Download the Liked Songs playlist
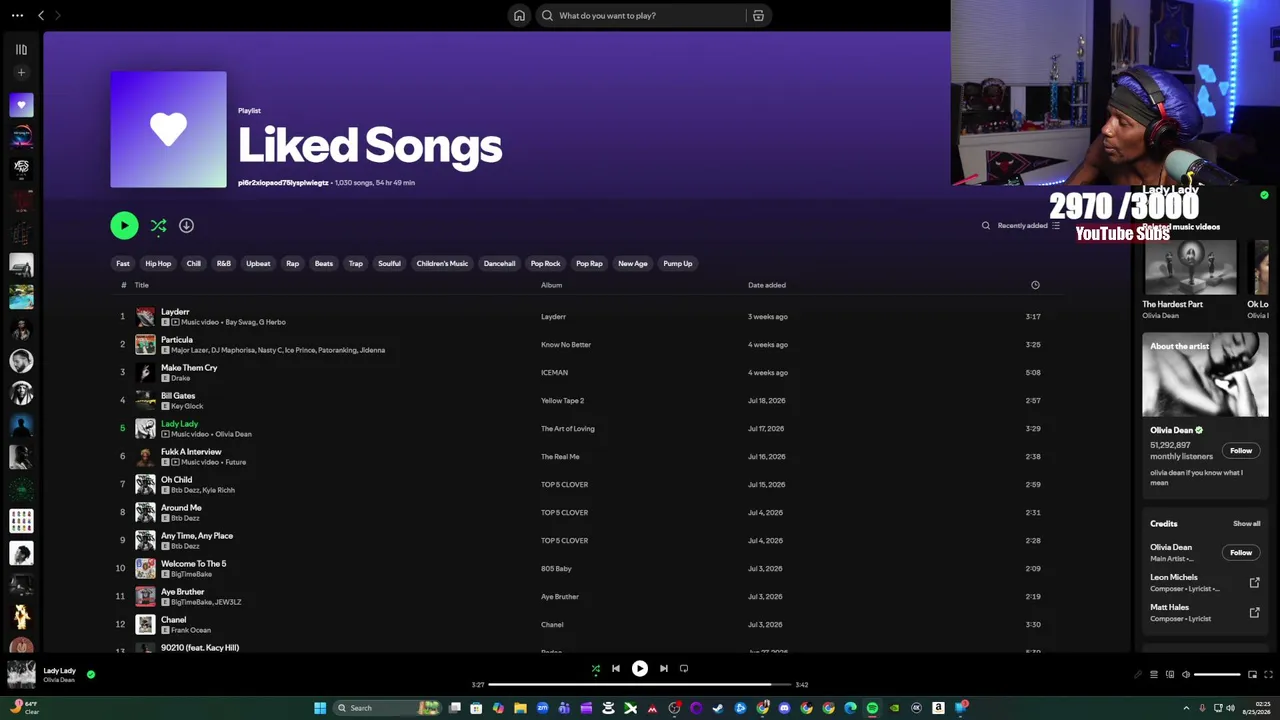Image resolution: width=1280 pixels, height=720 pixels. click(x=186, y=225)
